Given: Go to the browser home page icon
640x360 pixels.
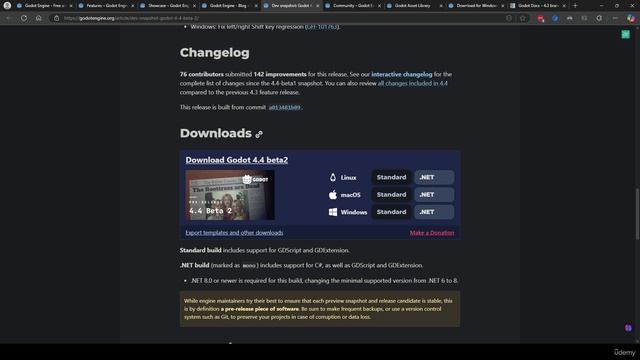Looking at the screenshot, I should click(x=38, y=18).
